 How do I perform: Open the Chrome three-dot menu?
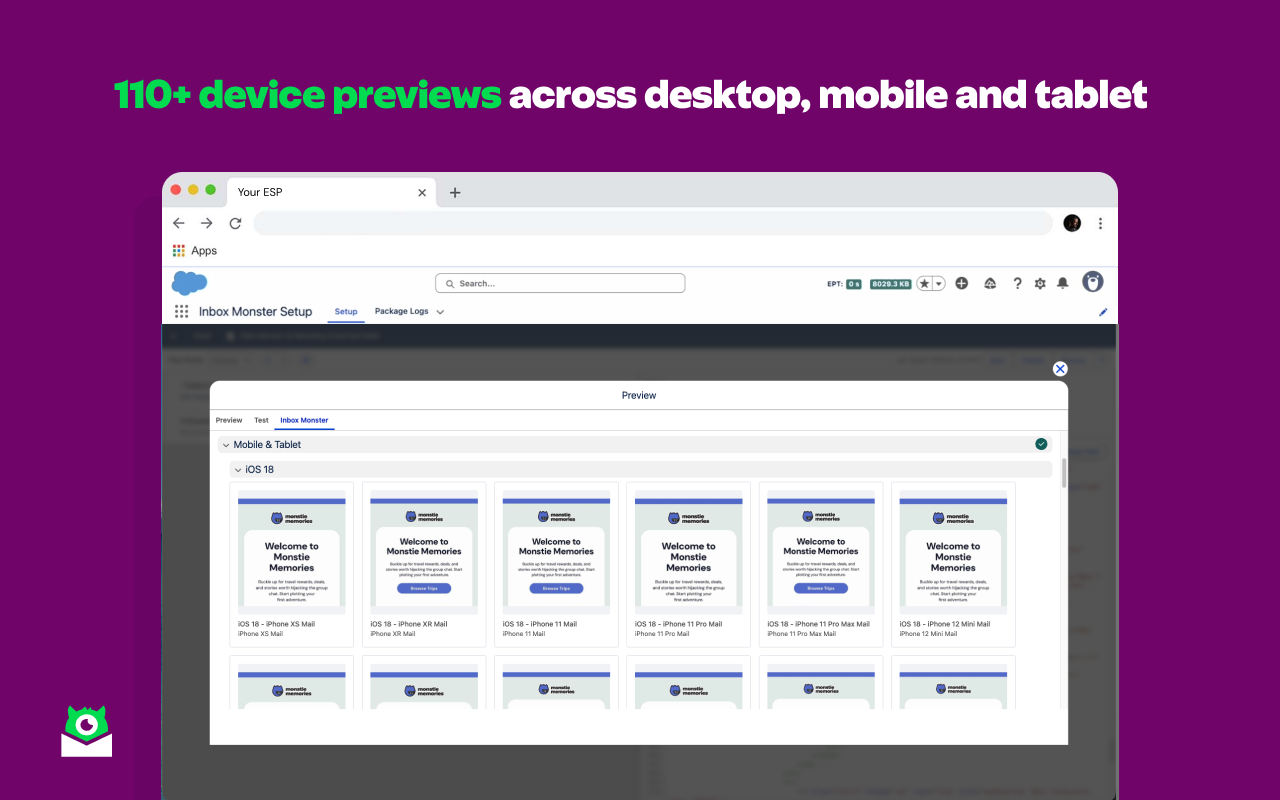[1100, 223]
